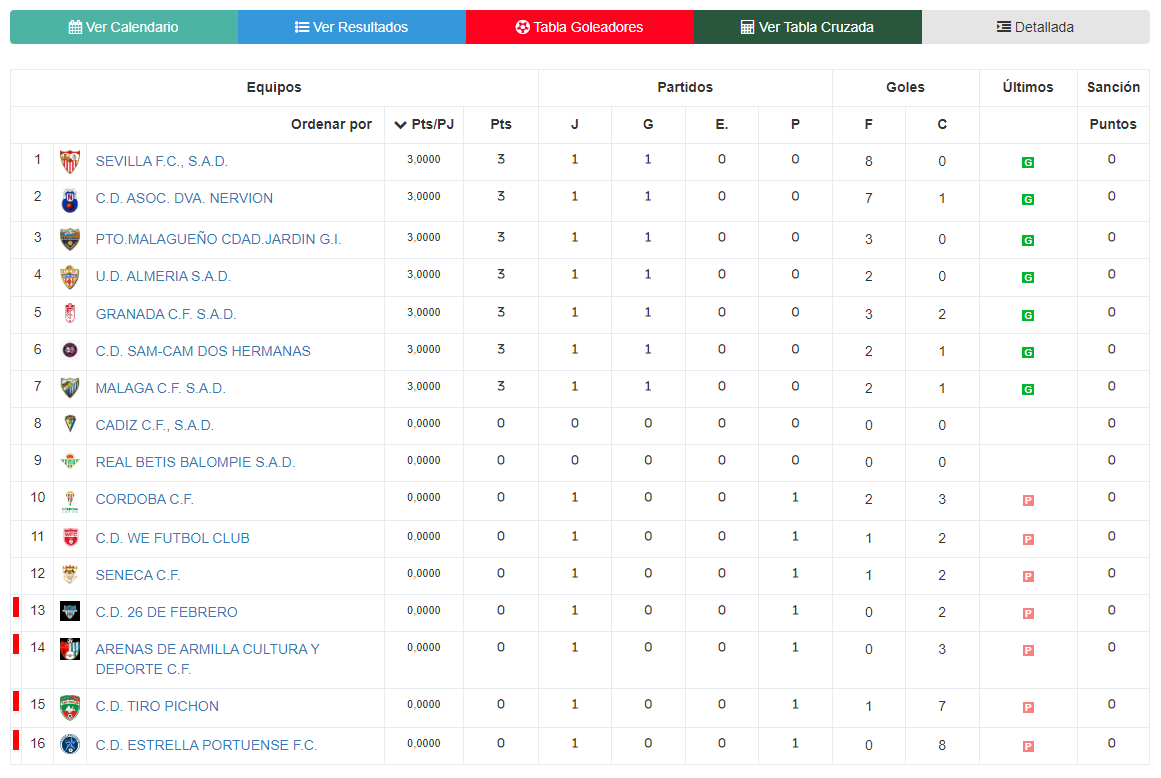Sort by the Pts/PJ column chevron
This screenshot has height=778, width=1161.
coord(401,124)
